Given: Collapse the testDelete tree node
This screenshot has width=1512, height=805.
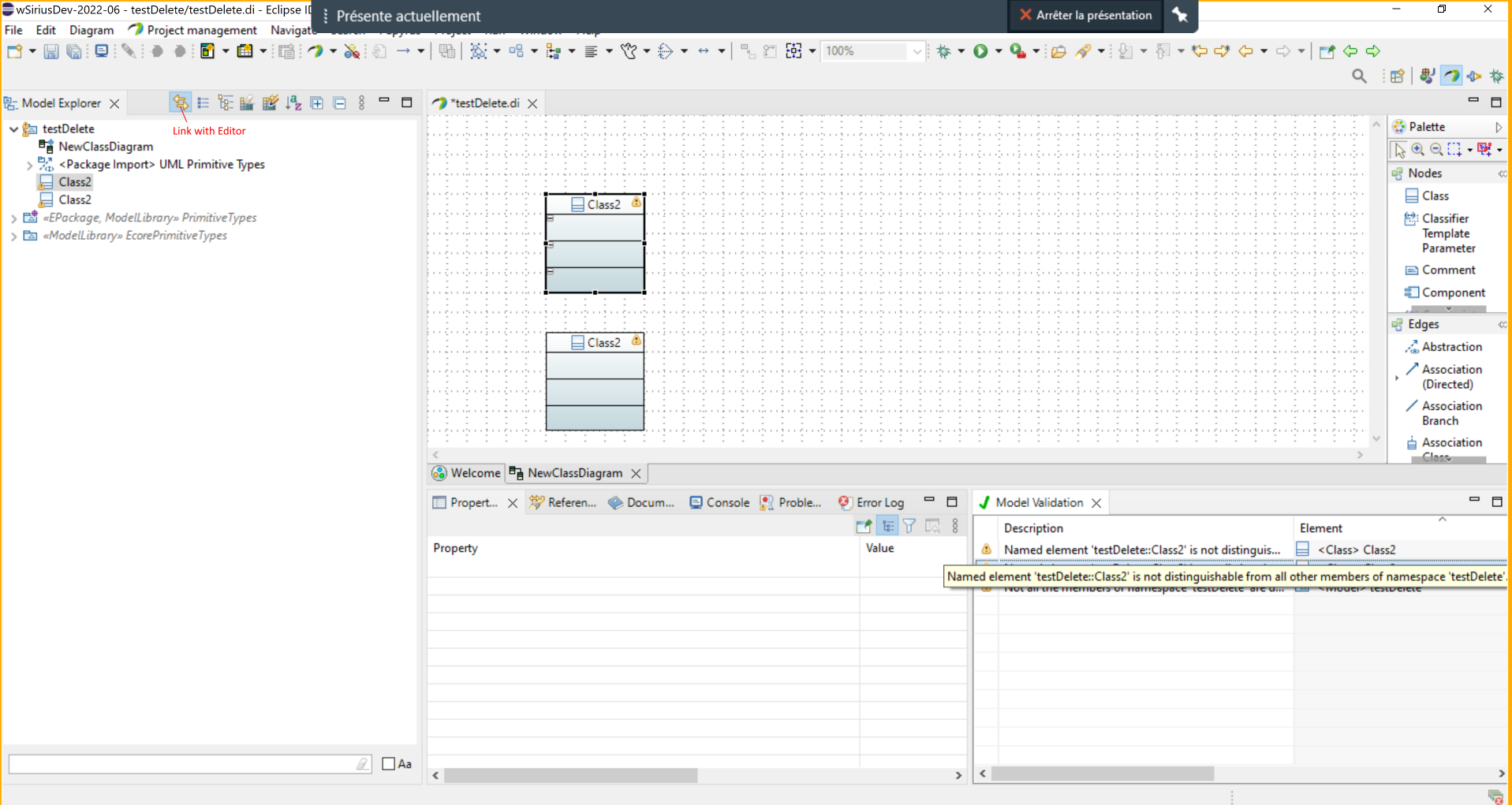Looking at the screenshot, I should point(13,129).
